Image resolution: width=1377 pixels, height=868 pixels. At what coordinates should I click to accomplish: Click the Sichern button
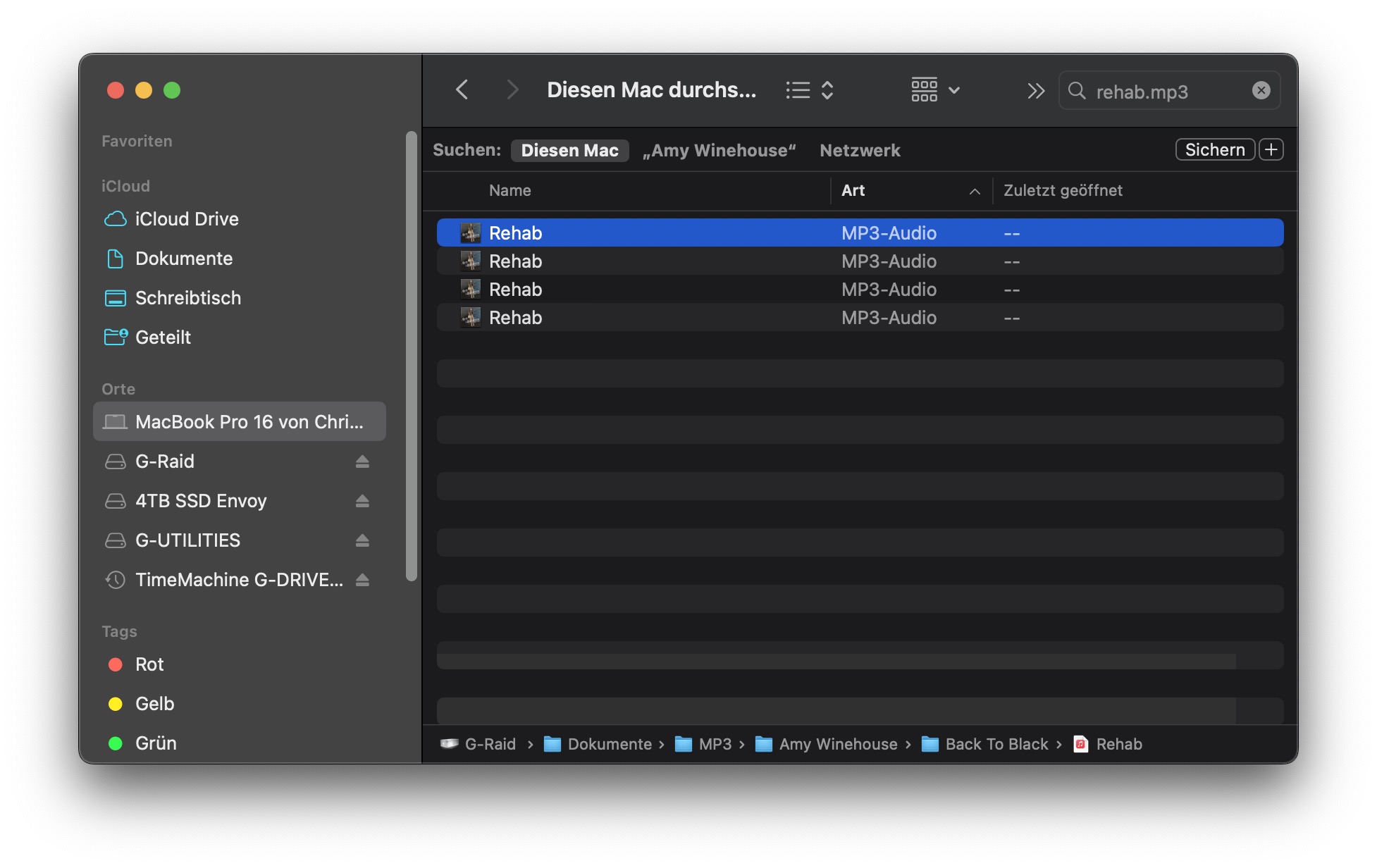coord(1214,149)
